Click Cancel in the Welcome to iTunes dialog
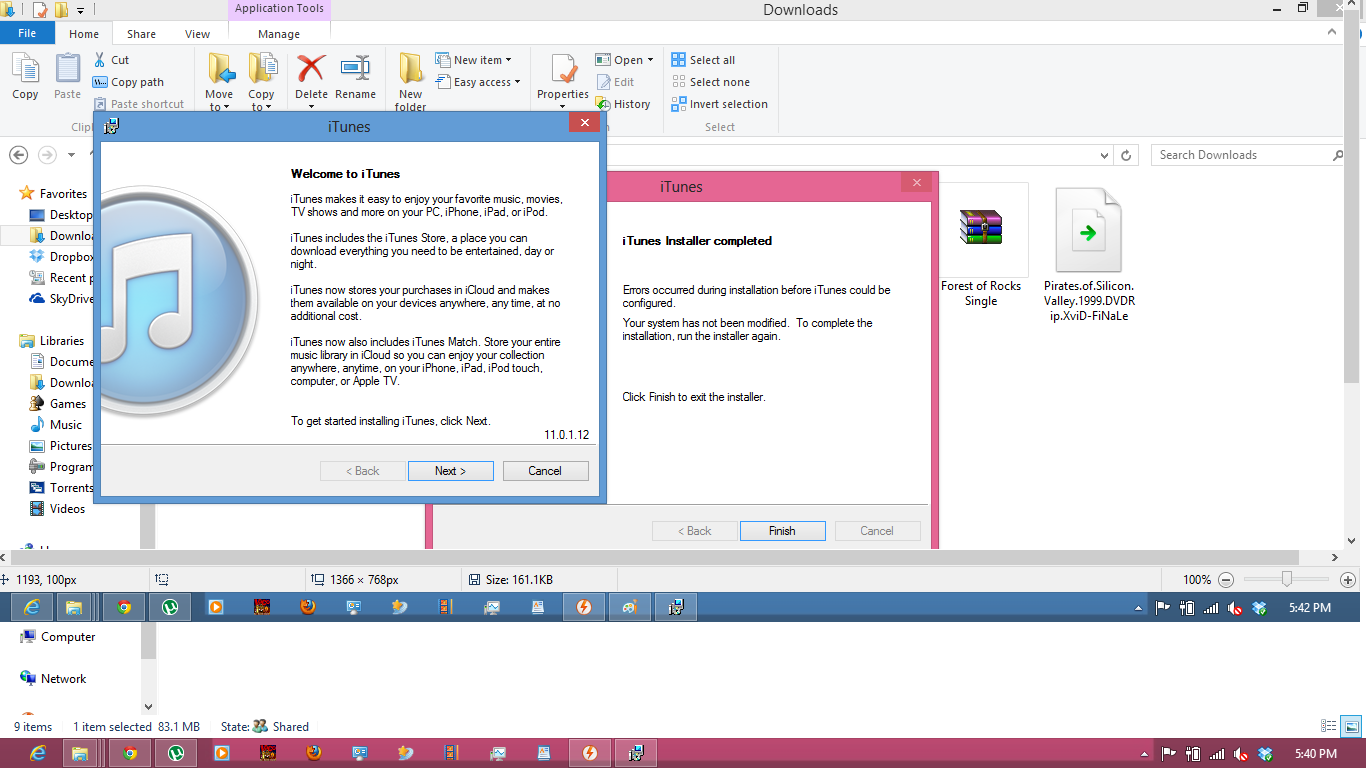1366x768 pixels. tap(545, 471)
